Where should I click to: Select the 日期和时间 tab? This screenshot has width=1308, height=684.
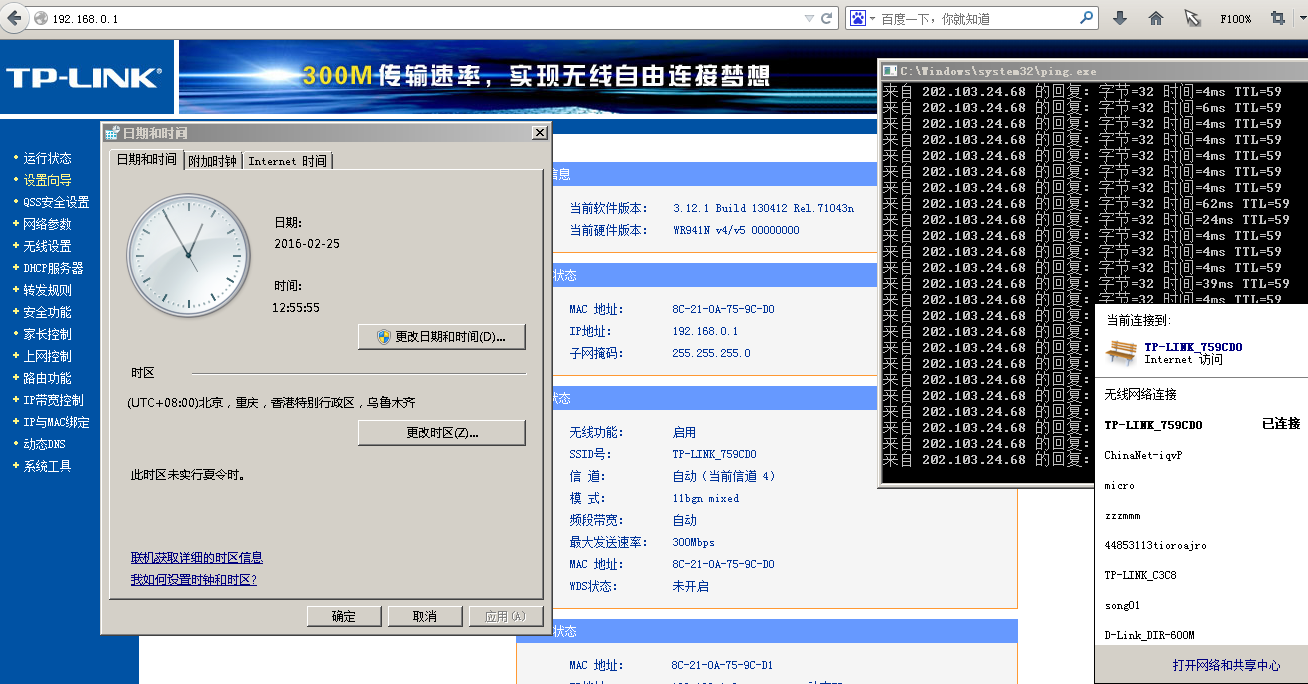click(x=147, y=160)
